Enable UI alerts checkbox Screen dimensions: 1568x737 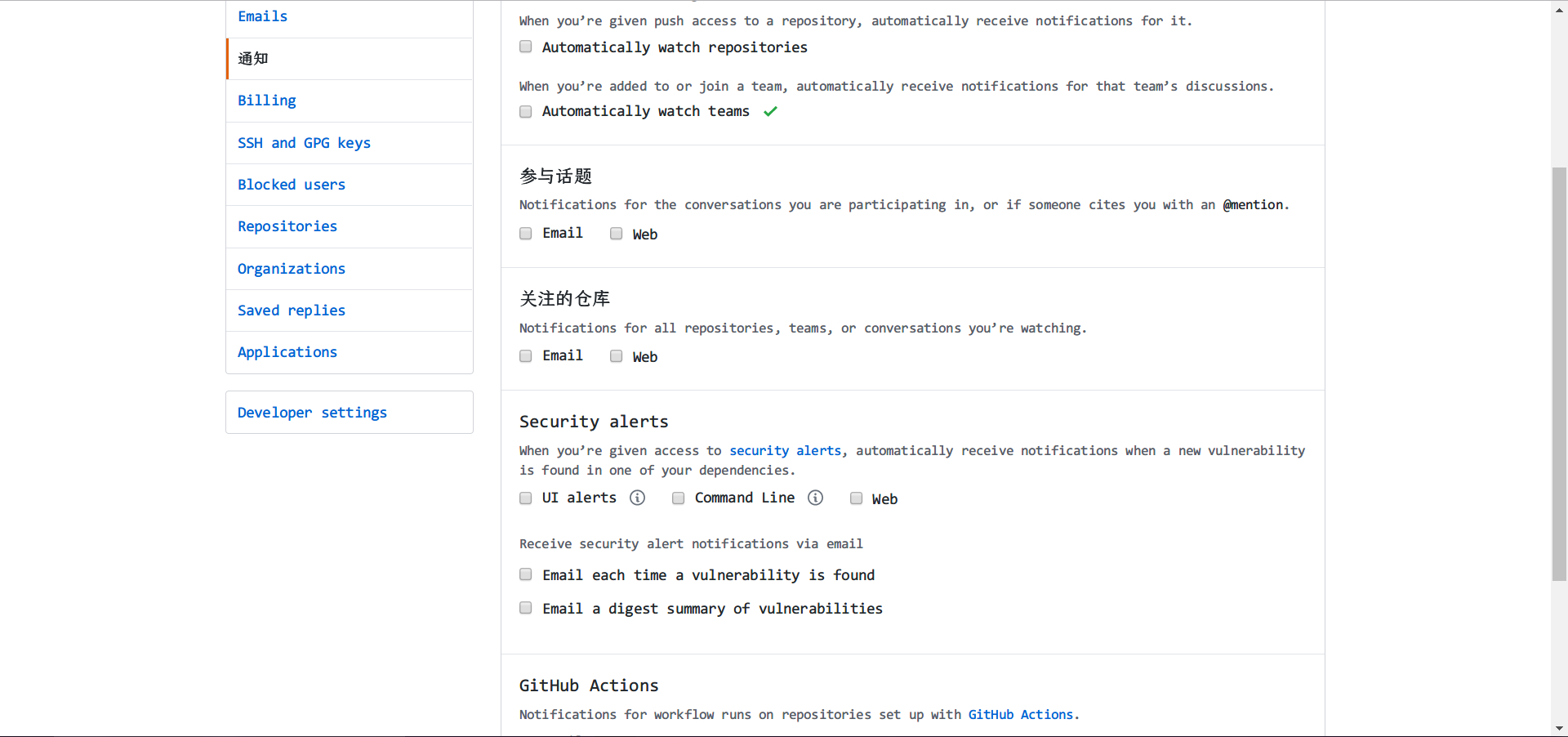click(x=526, y=498)
